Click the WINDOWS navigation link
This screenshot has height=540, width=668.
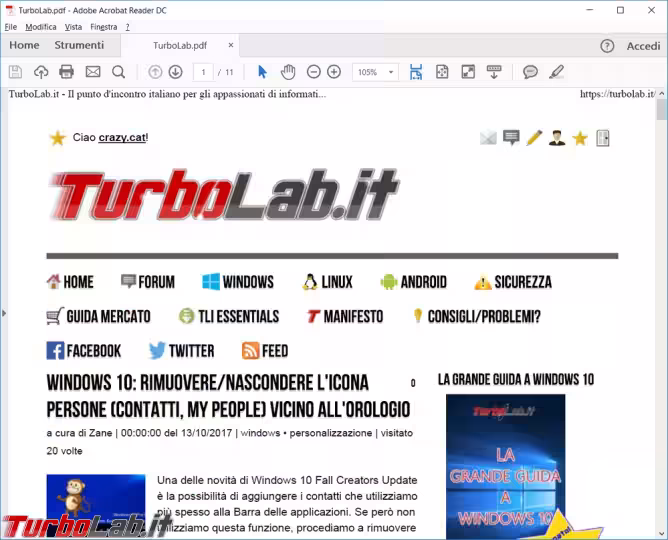[238, 282]
